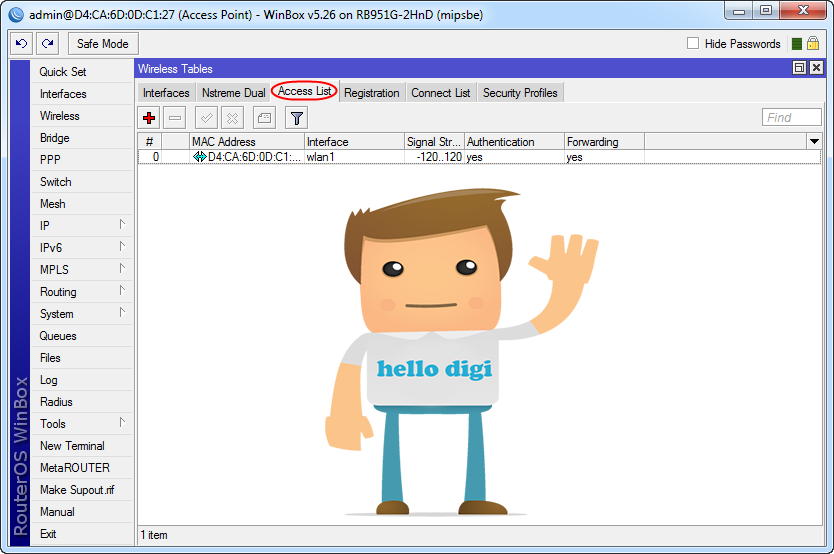Click the green status indicator square
The width and height of the screenshot is (834, 554).
[x=797, y=44]
